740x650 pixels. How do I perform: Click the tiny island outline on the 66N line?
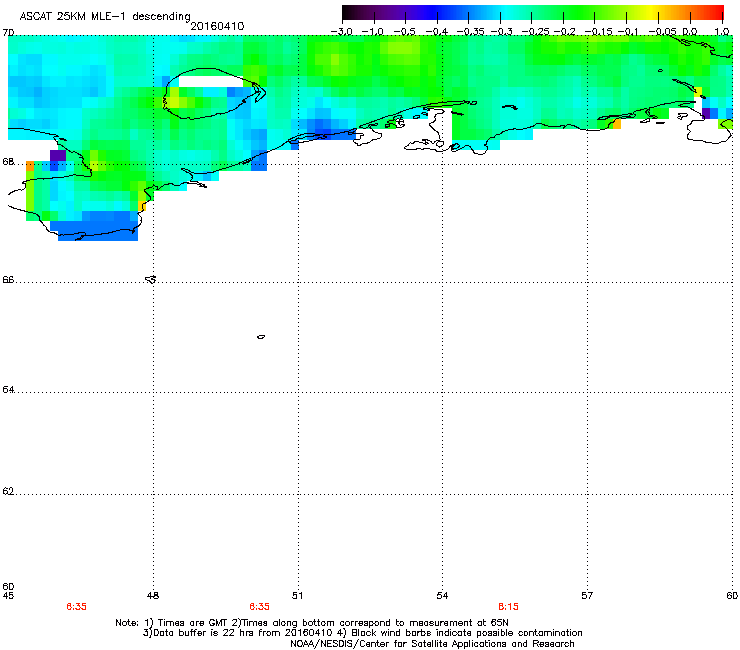[x=151, y=279]
